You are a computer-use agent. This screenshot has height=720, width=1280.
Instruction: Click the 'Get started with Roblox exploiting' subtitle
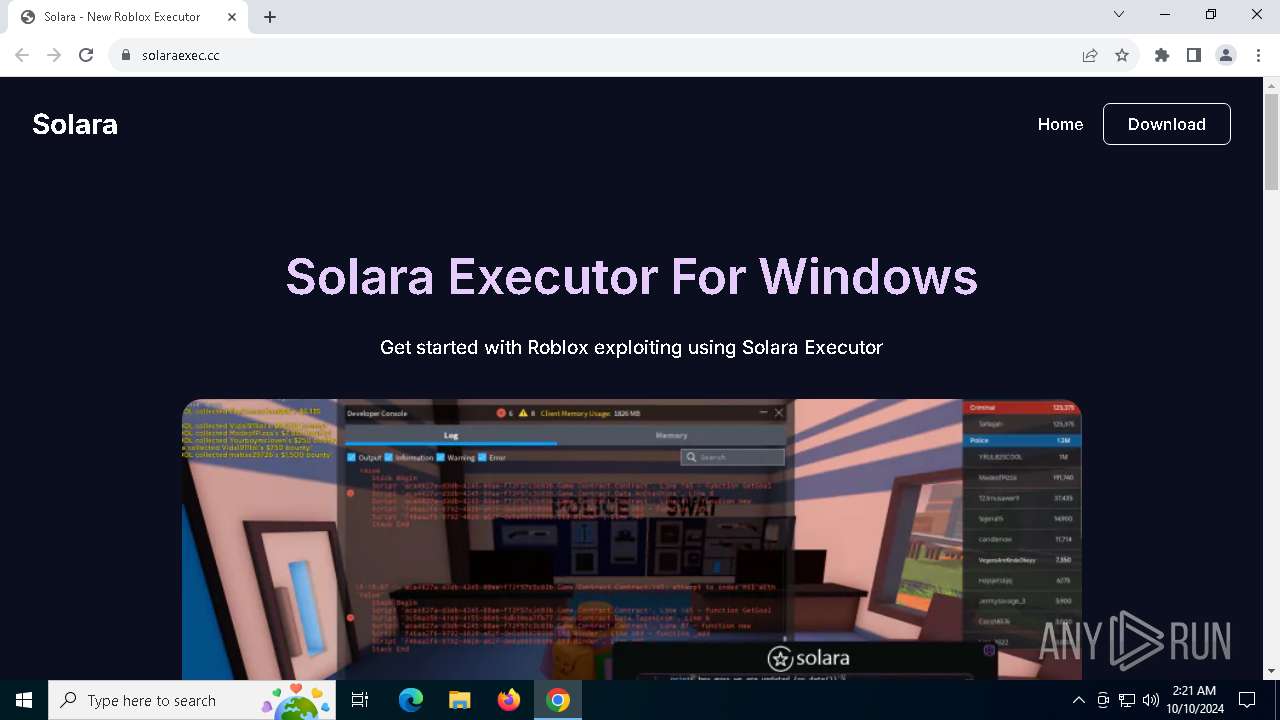click(x=631, y=347)
